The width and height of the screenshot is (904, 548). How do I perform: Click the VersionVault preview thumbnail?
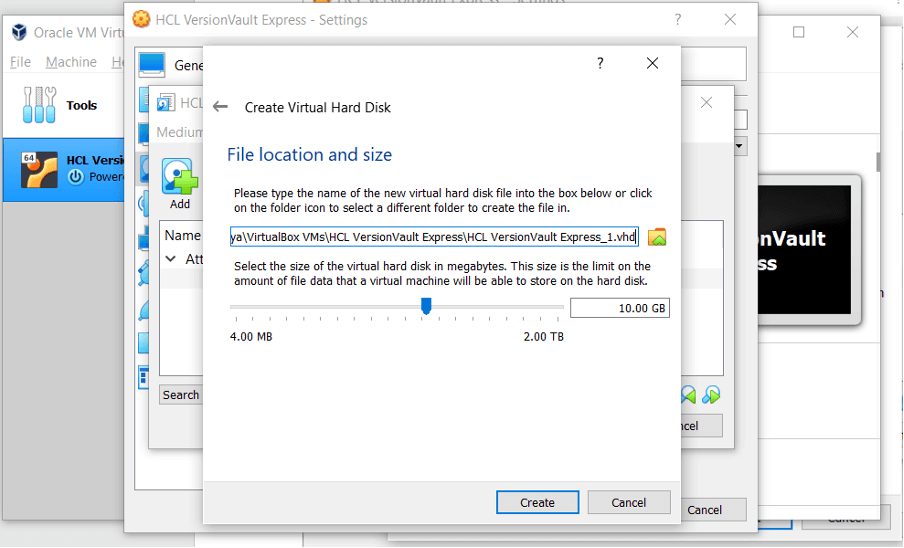pyautogui.click(x=804, y=250)
